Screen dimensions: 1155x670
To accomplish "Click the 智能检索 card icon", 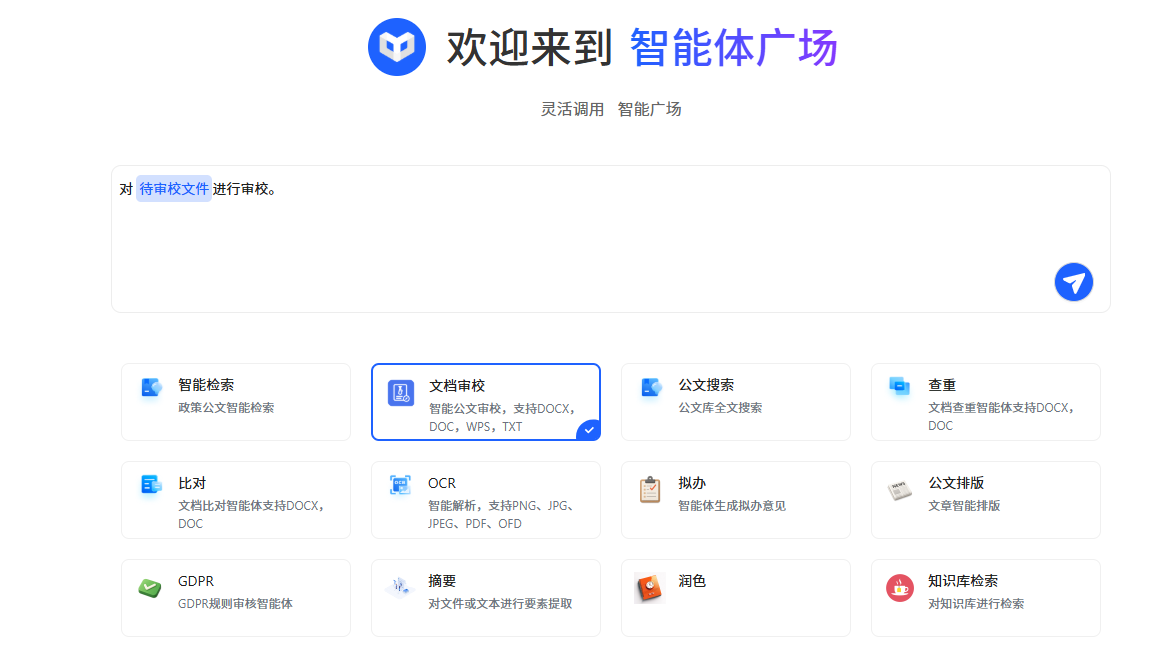I will [x=151, y=387].
